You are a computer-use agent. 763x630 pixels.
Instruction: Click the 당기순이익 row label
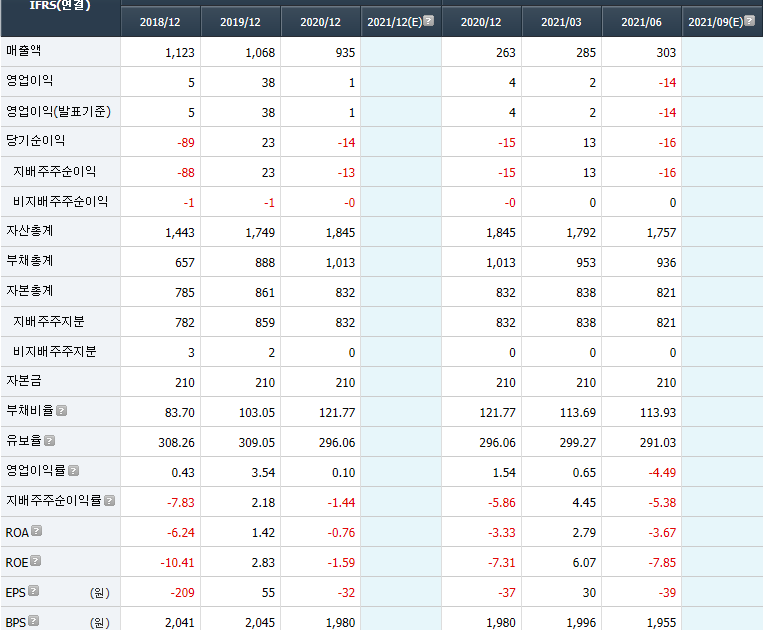tap(36, 141)
